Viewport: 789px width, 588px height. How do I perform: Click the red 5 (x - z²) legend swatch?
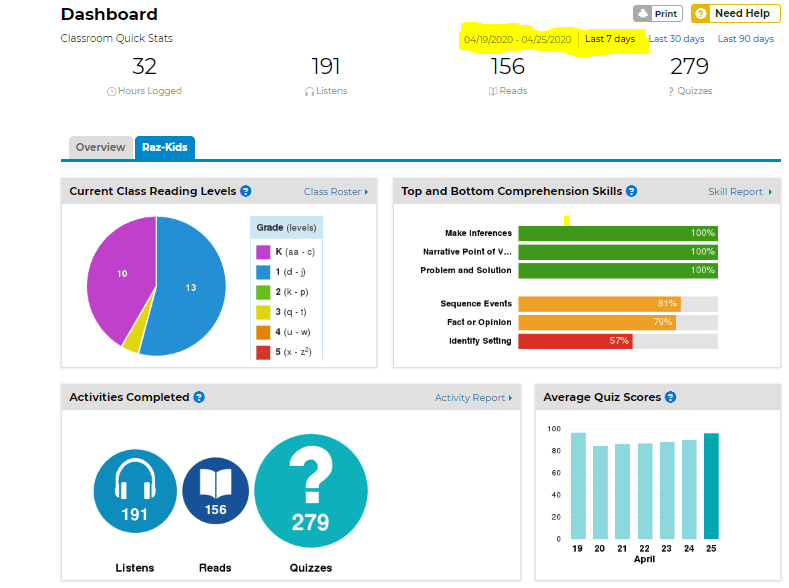point(263,353)
